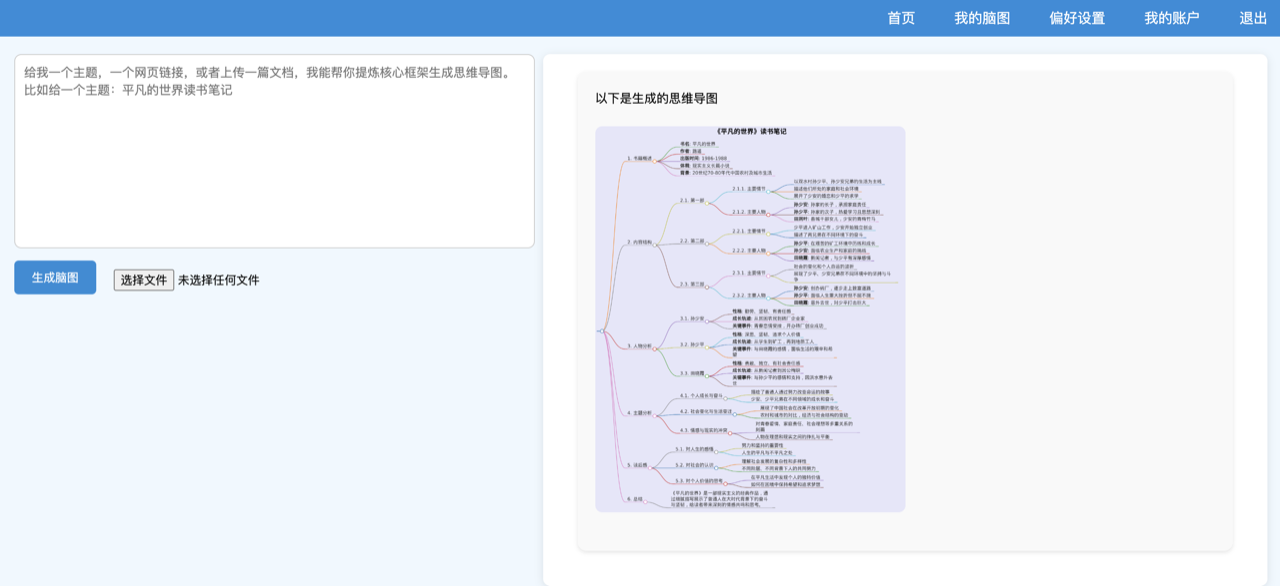The width and height of the screenshot is (1280, 586).
Task: Click the '2.3.2. 主要人物' node
Action: click(x=749, y=295)
